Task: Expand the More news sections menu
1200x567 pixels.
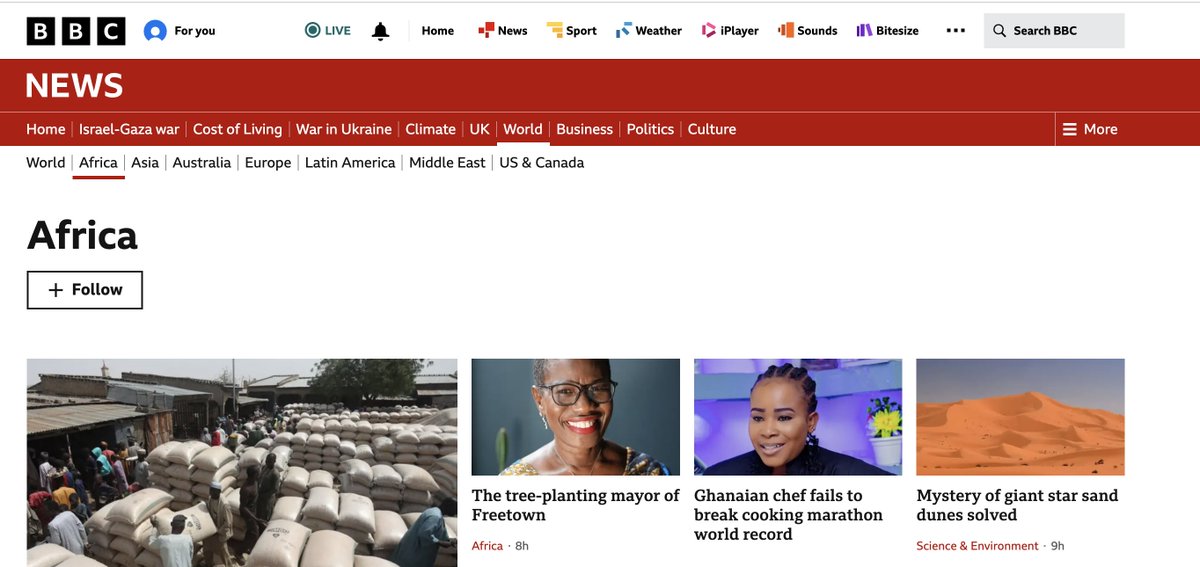Action: coord(1090,129)
